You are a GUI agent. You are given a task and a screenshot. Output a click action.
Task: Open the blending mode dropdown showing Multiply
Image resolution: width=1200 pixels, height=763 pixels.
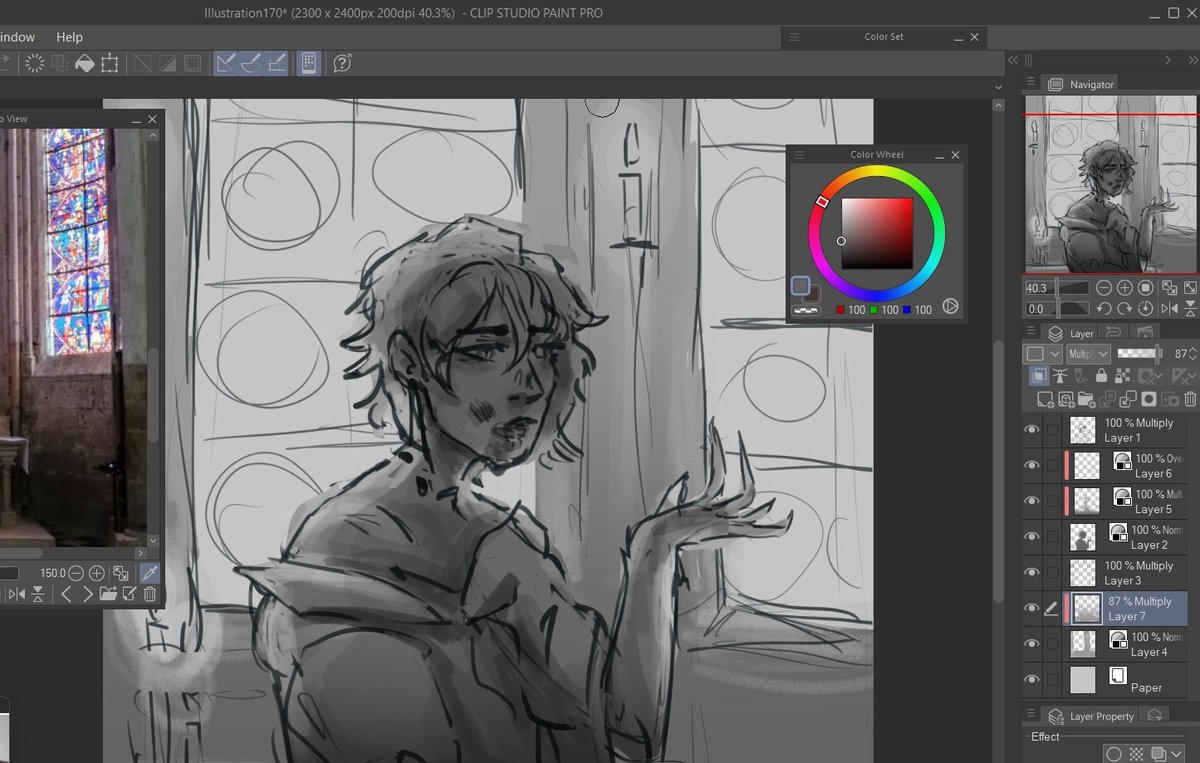(1088, 354)
